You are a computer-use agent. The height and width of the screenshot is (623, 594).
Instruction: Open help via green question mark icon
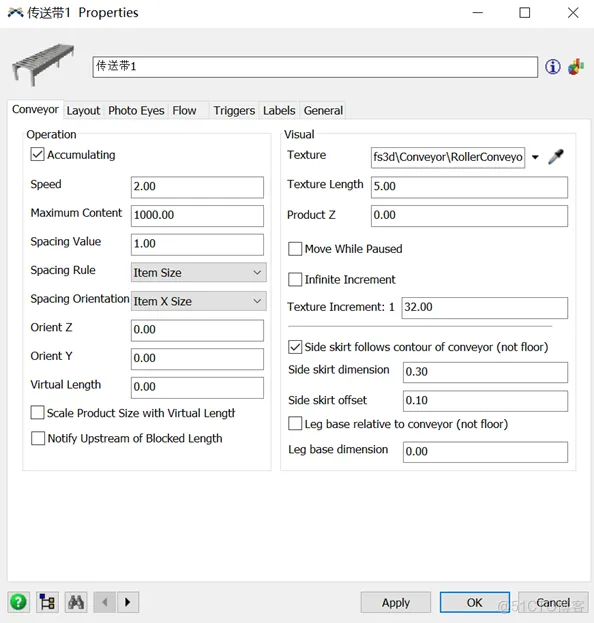click(x=18, y=602)
